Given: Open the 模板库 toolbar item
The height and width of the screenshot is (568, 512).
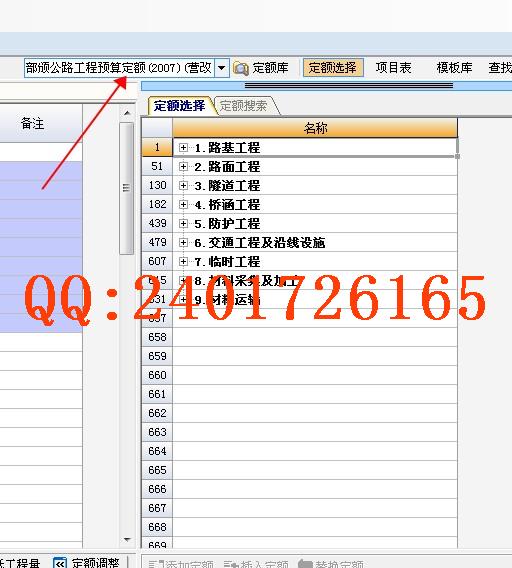Looking at the screenshot, I should click(454, 68).
